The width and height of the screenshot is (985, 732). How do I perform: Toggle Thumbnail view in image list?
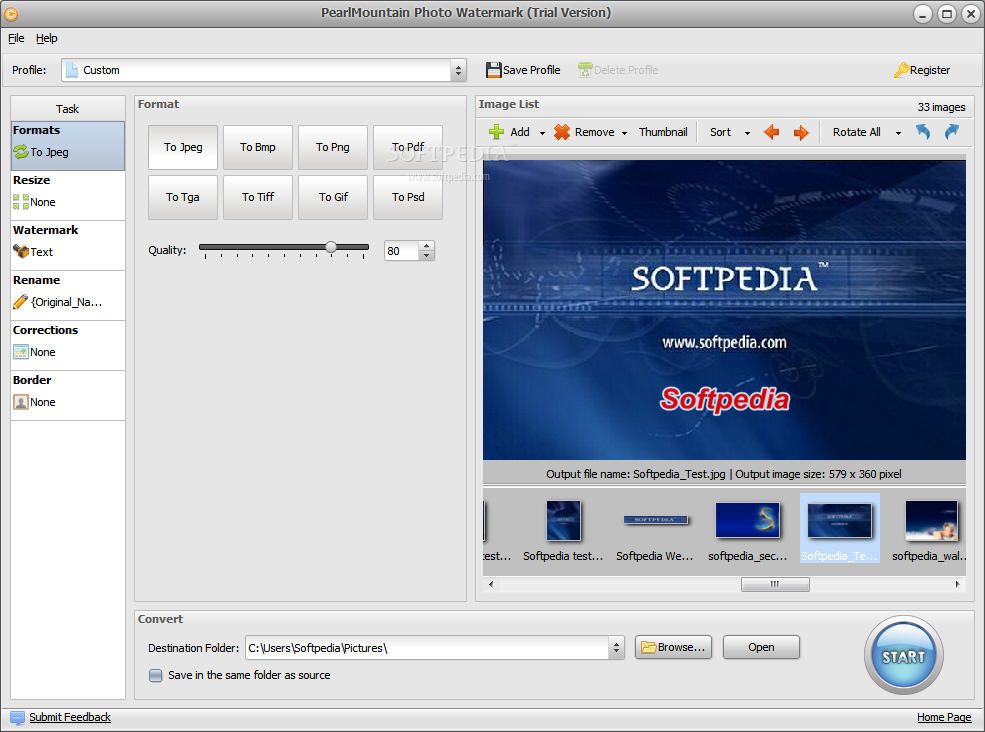(663, 132)
